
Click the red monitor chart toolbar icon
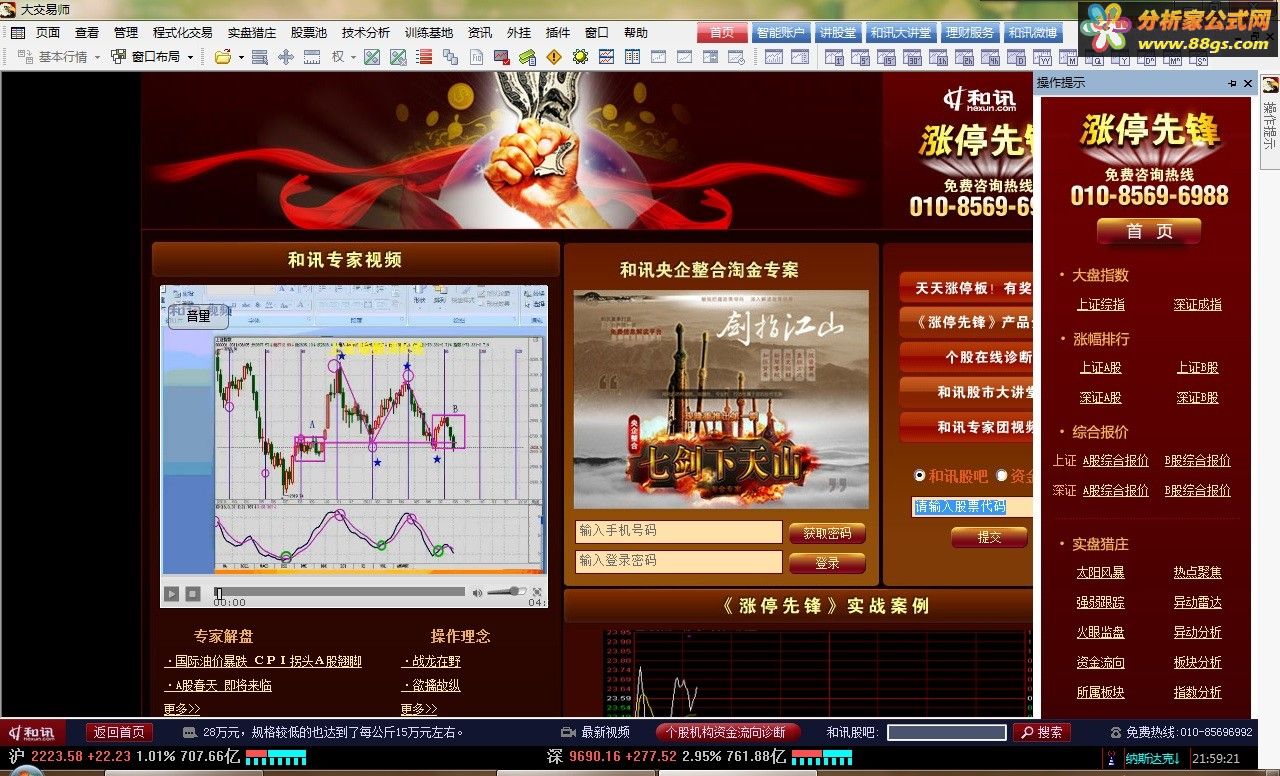[x=502, y=57]
